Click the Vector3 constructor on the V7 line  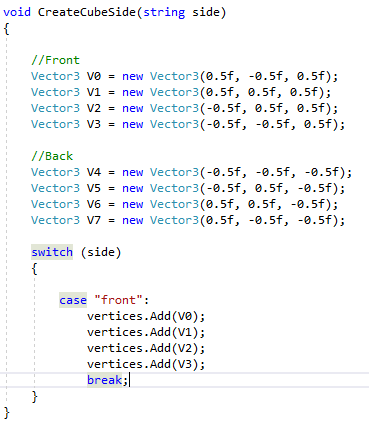[x=174, y=220]
